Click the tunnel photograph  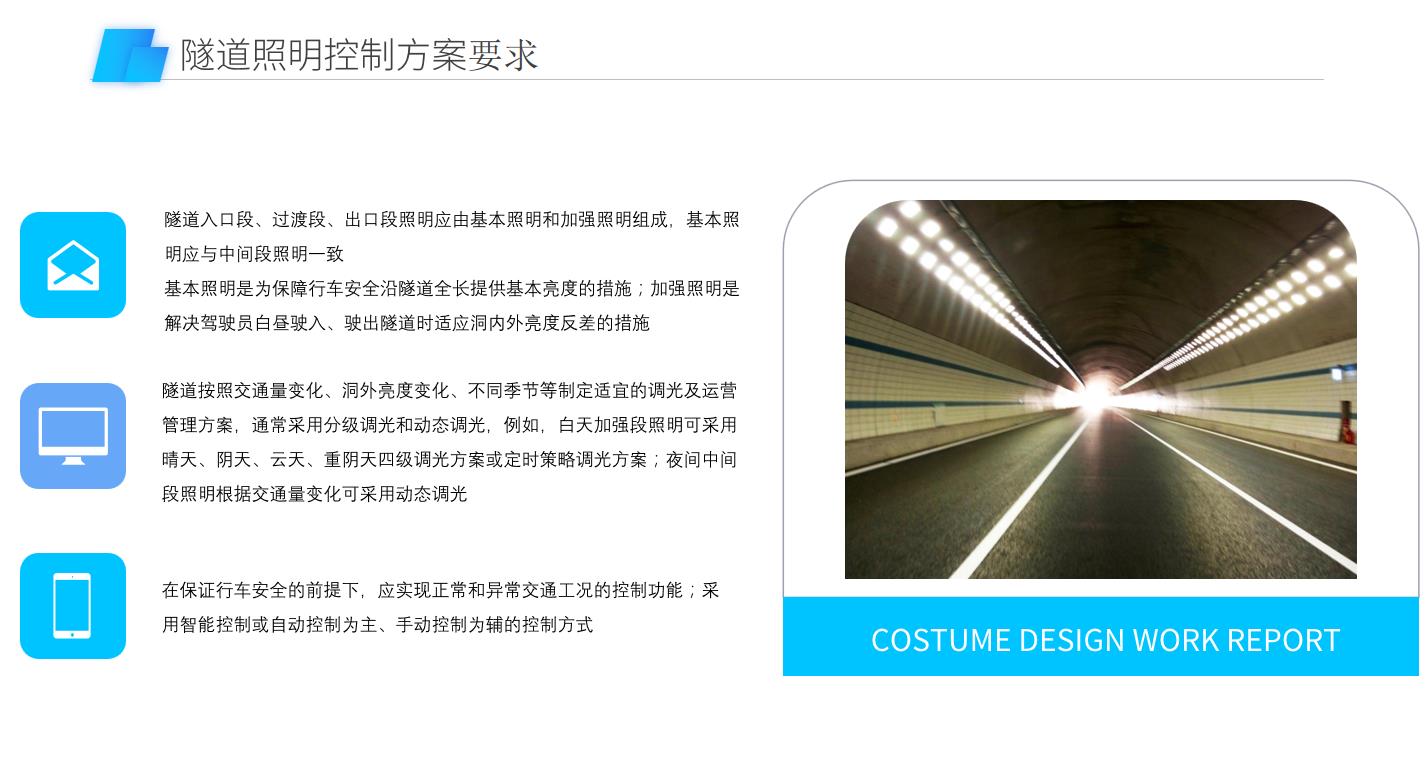pyautogui.click(x=1101, y=389)
